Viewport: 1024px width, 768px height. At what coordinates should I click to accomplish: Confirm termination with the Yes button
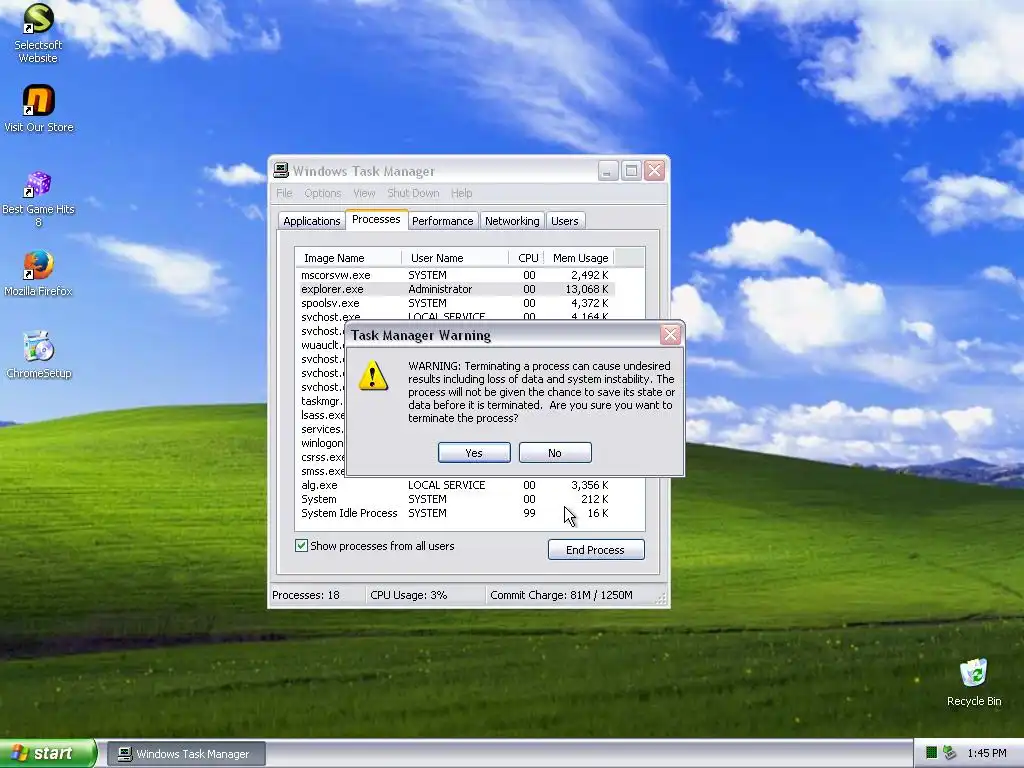click(474, 453)
